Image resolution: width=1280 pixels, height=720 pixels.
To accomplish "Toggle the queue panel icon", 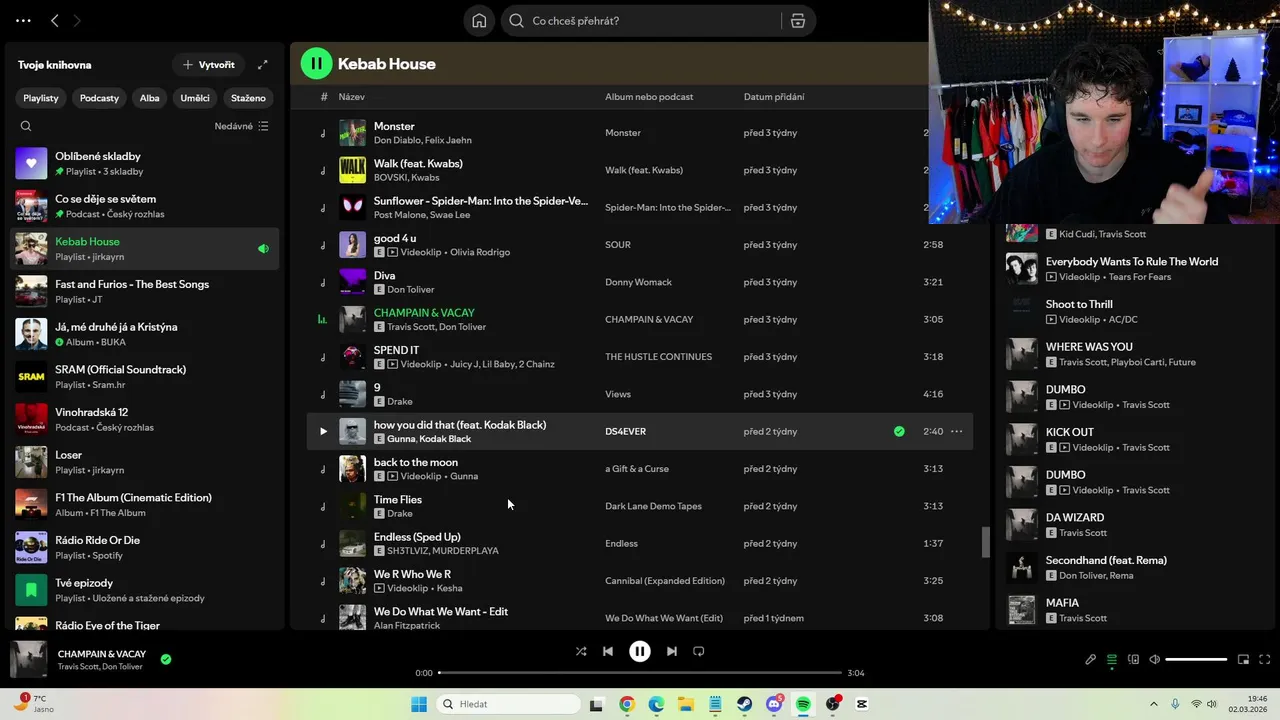I will coord(1112,660).
